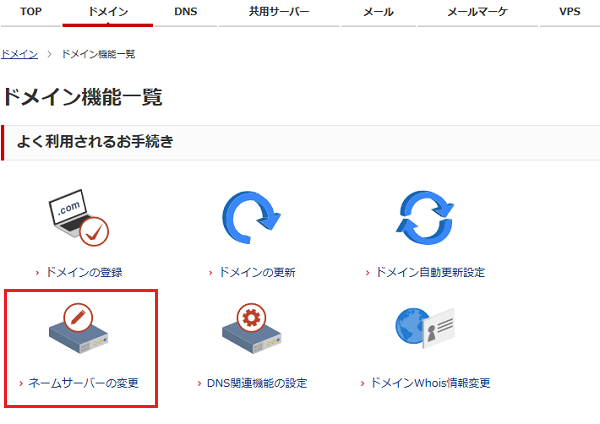600x424 pixels.
Task: Click the globe and ID card Whois icon
Action: 425,328
